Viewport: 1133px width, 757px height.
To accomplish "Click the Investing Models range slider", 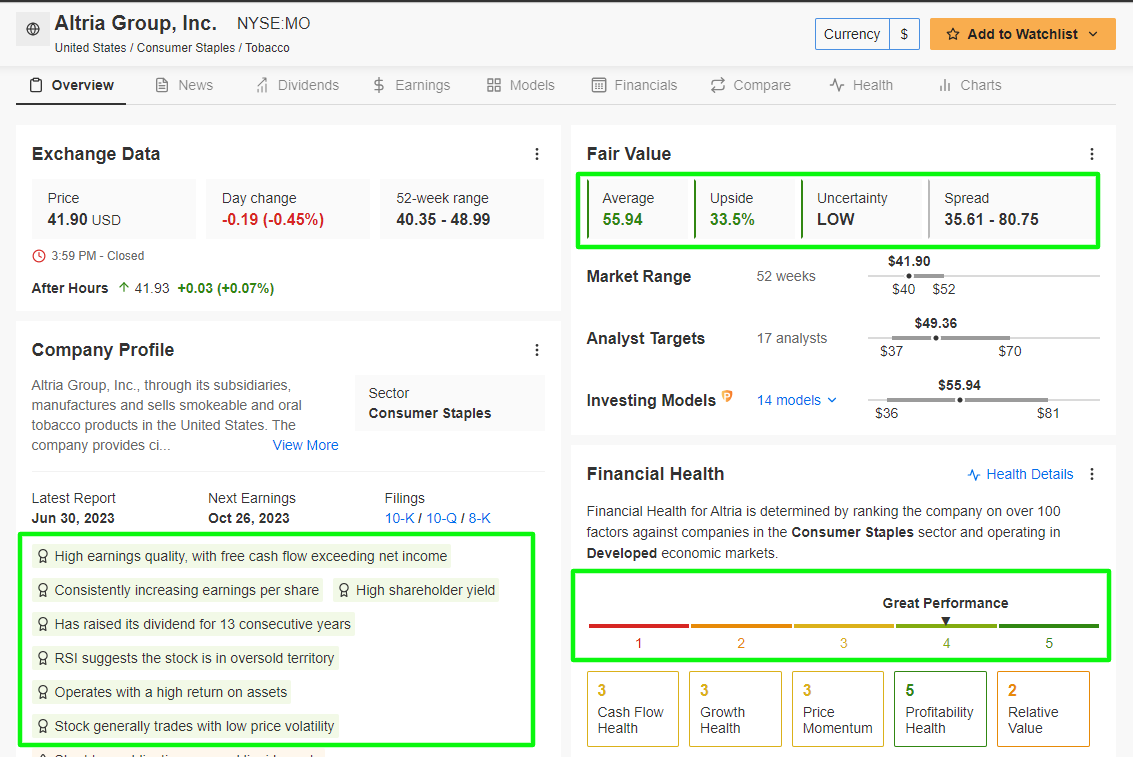I will [983, 400].
